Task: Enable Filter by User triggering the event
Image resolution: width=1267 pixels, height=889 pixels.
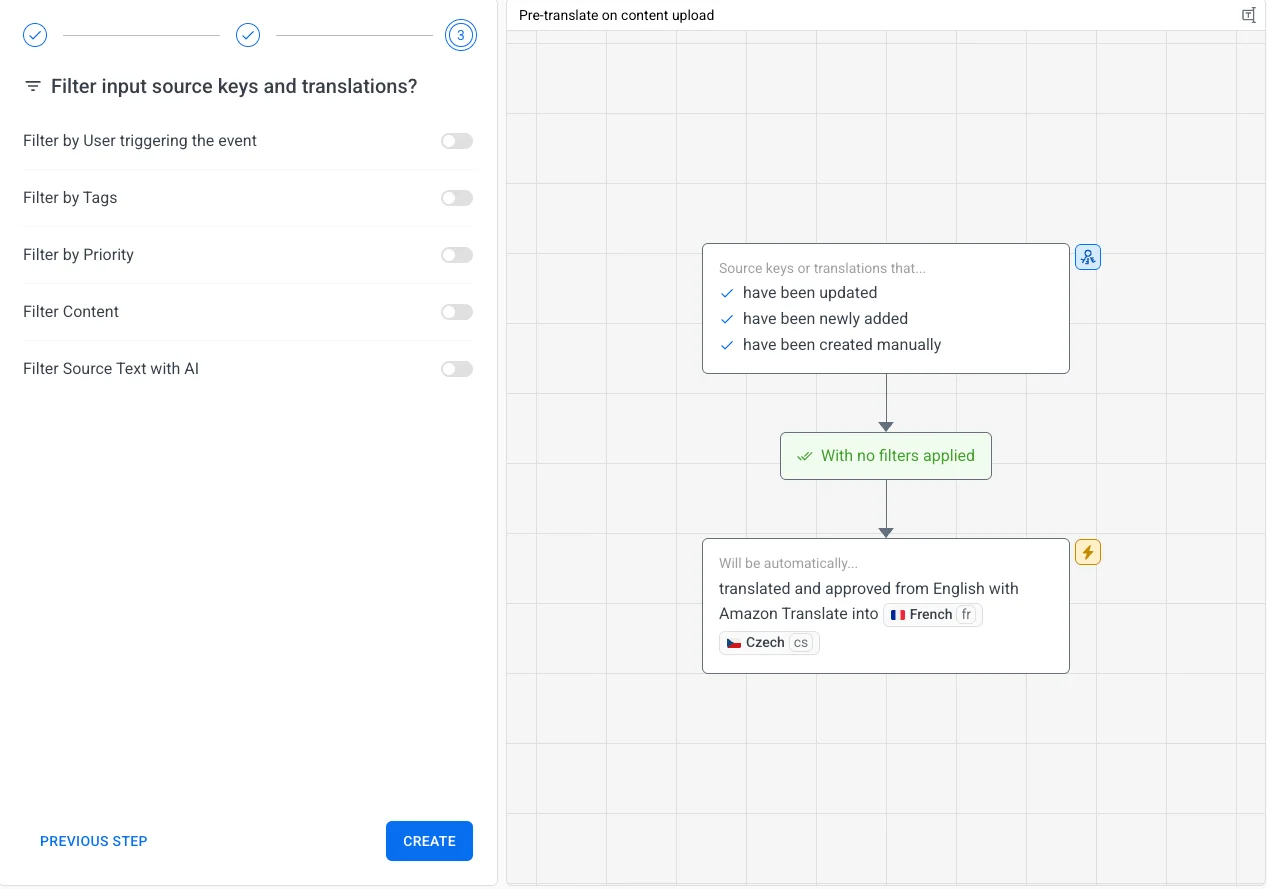Action: pyautogui.click(x=457, y=141)
